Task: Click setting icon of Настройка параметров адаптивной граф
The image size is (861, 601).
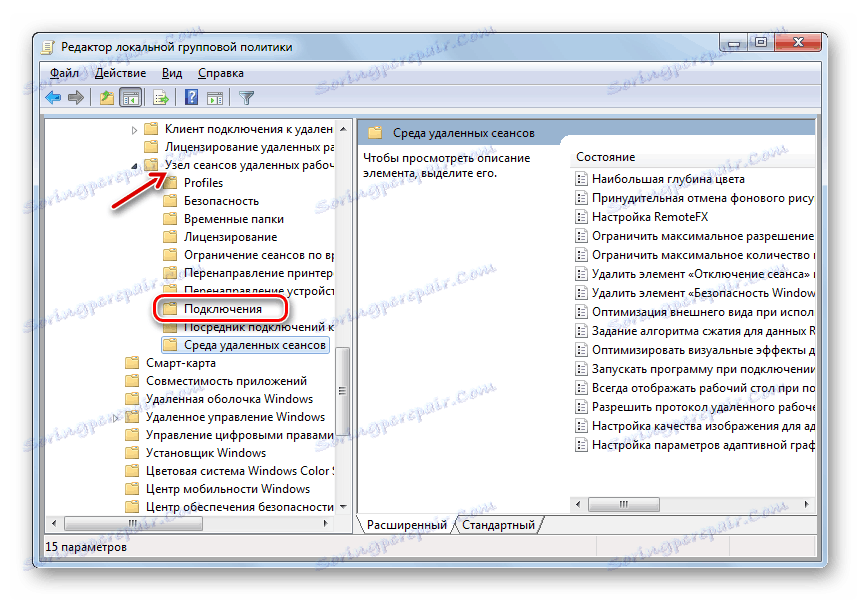Action: click(580, 445)
